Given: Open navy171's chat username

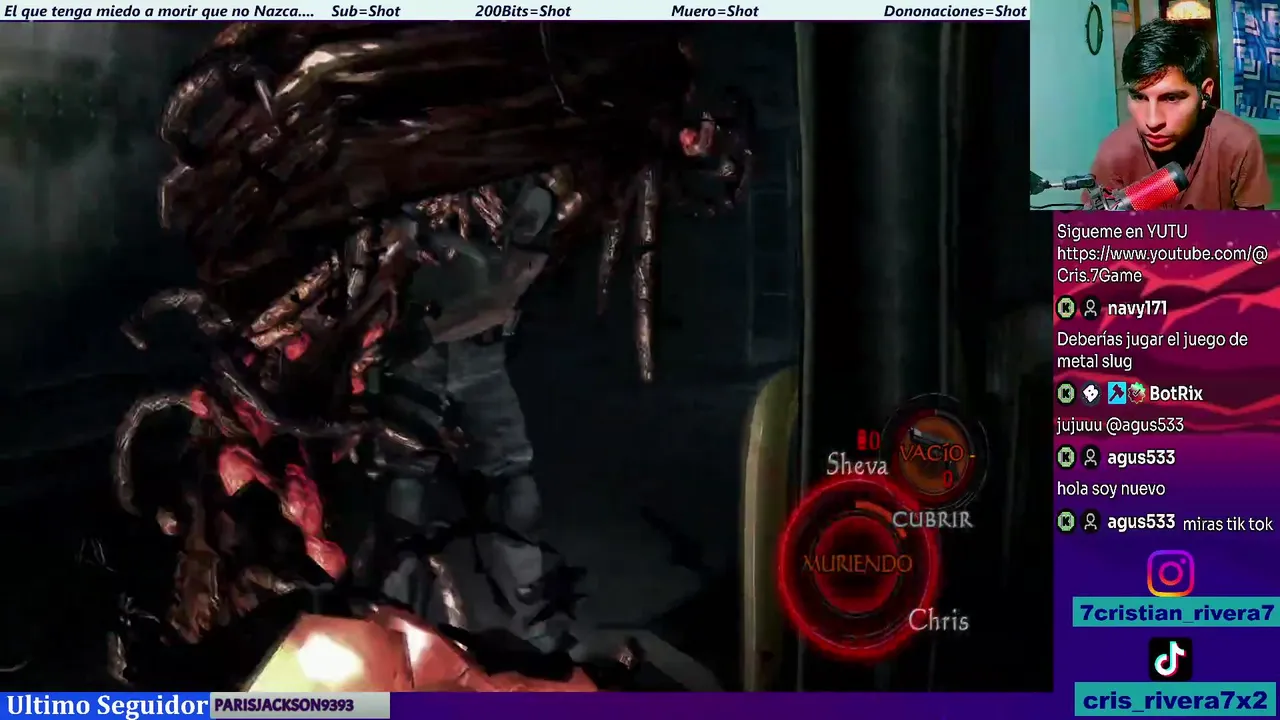Looking at the screenshot, I should tap(1137, 309).
